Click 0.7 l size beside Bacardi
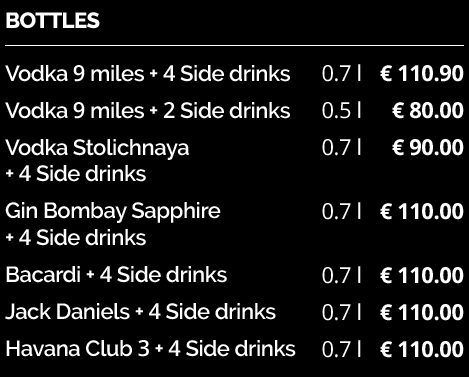The height and width of the screenshot is (377, 469). click(341, 275)
